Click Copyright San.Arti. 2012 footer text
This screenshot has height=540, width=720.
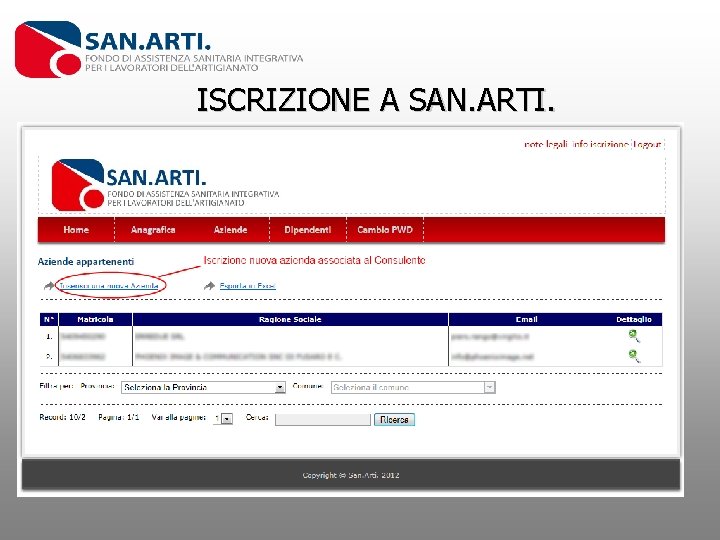[x=351, y=475]
